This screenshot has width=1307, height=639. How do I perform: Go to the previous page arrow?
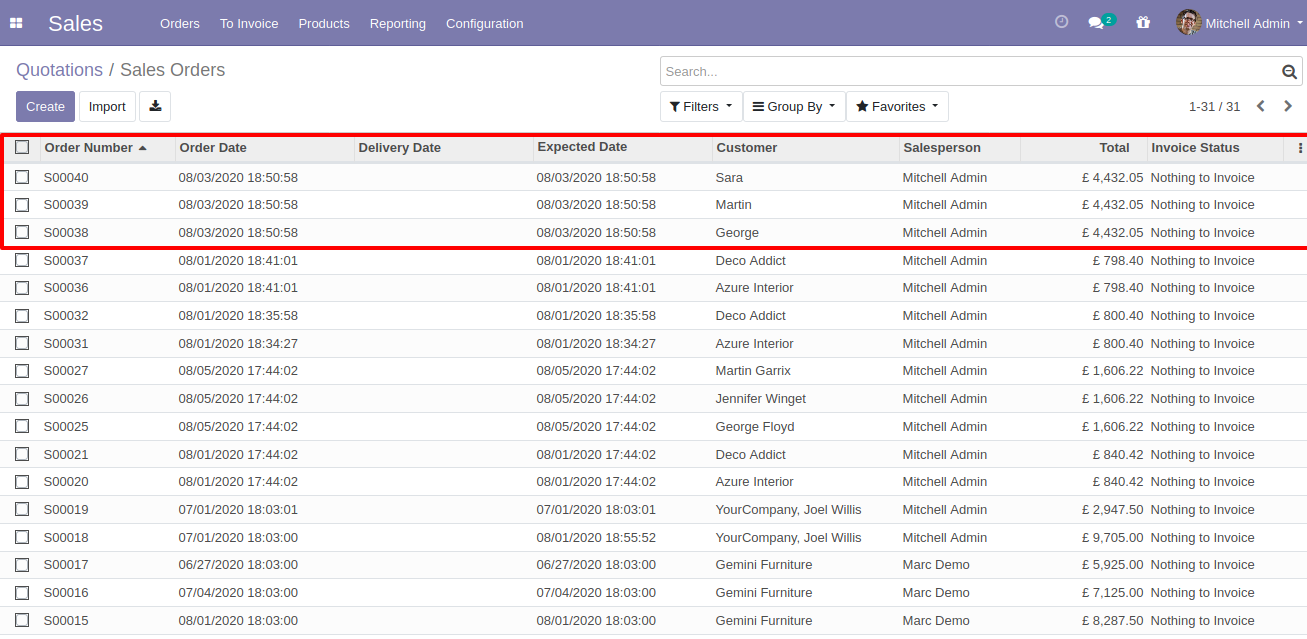(x=1261, y=106)
